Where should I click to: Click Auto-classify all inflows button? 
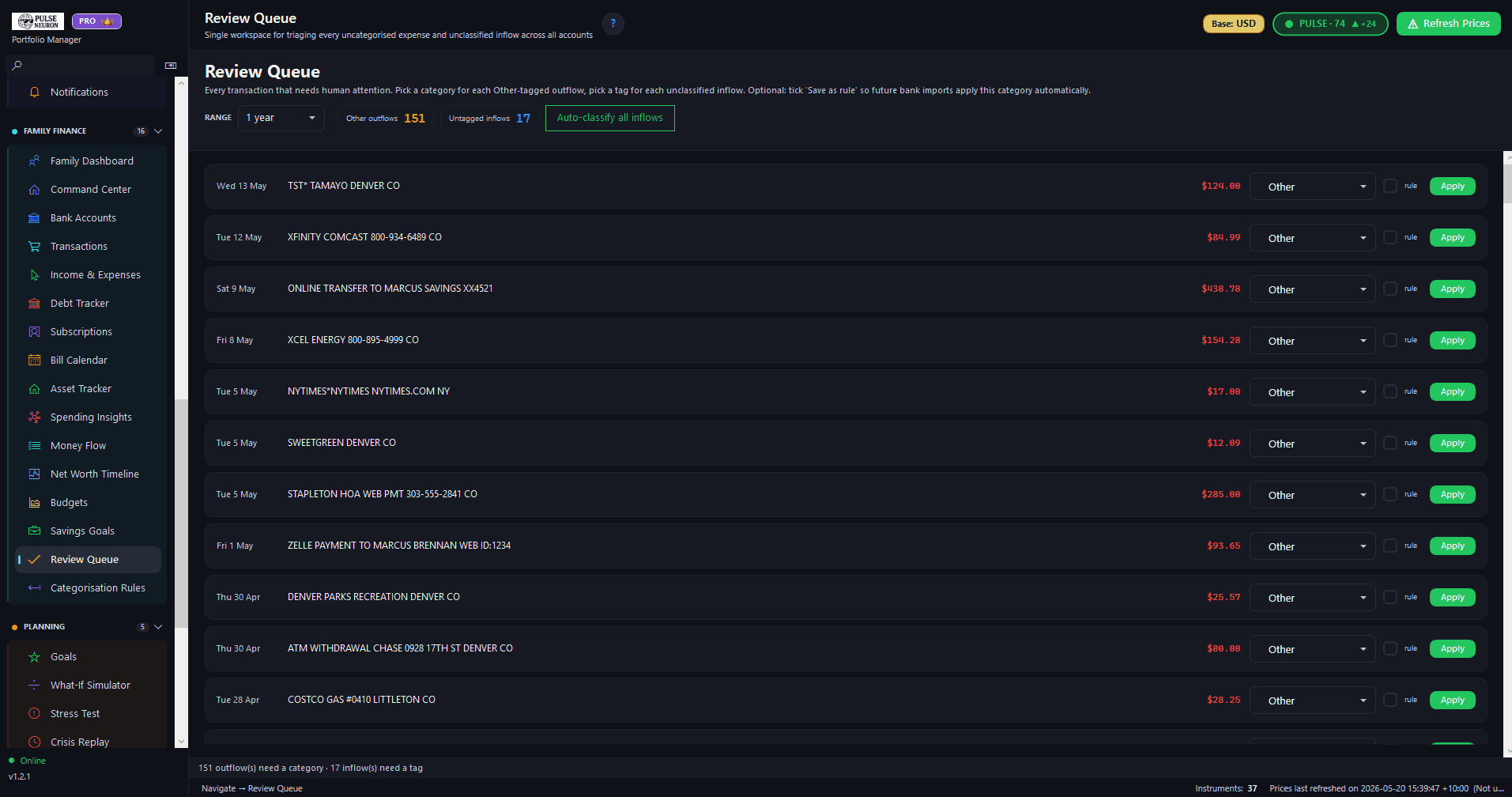(x=610, y=118)
